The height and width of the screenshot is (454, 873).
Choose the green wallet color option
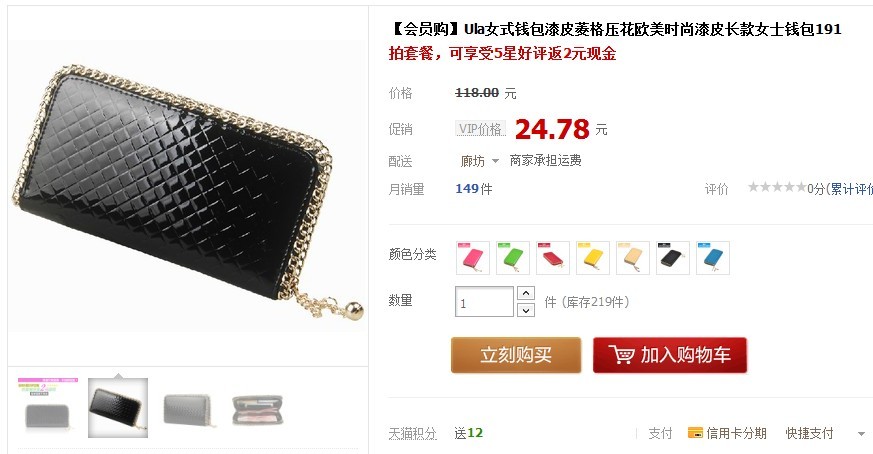point(513,258)
